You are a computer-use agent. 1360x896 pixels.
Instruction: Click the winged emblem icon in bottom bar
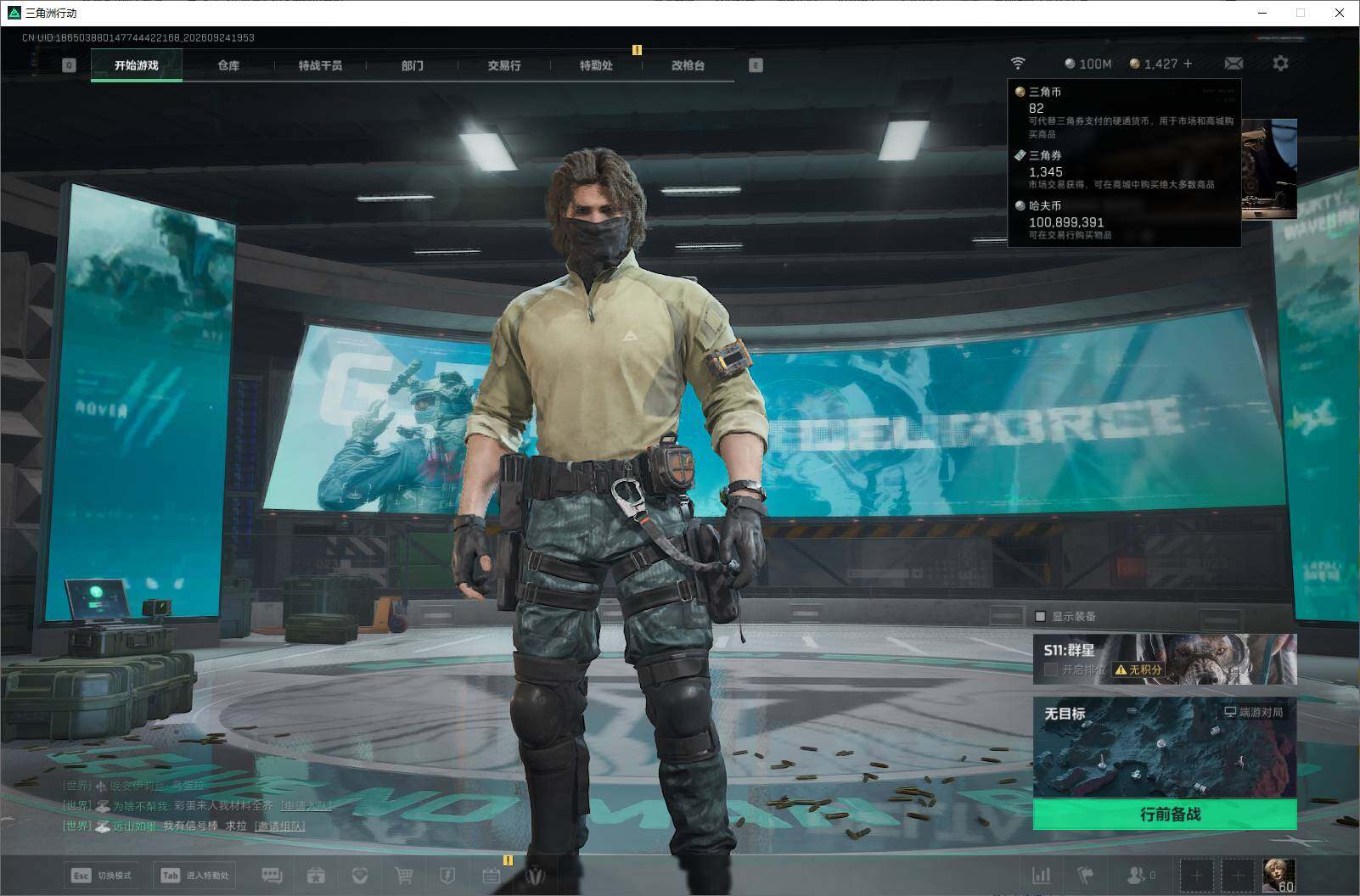536,875
